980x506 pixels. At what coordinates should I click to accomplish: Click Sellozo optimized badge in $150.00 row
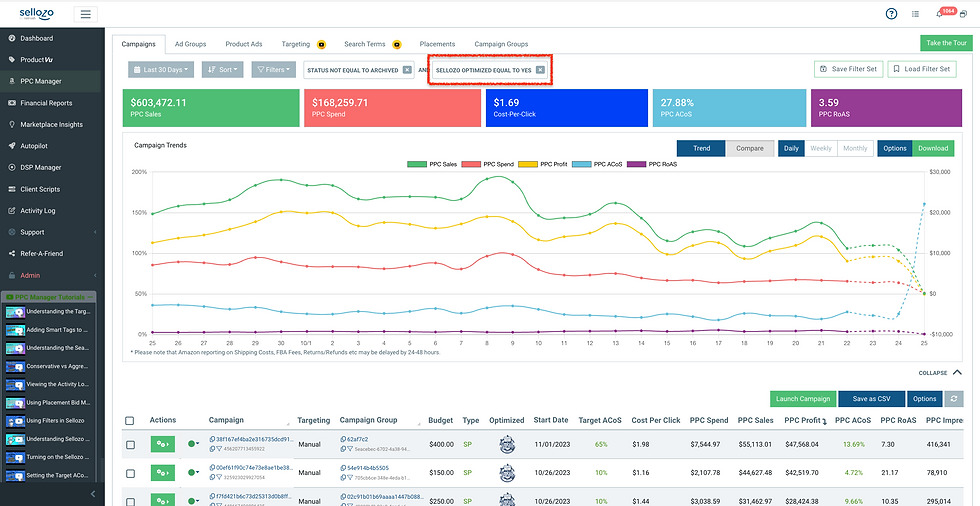507,472
